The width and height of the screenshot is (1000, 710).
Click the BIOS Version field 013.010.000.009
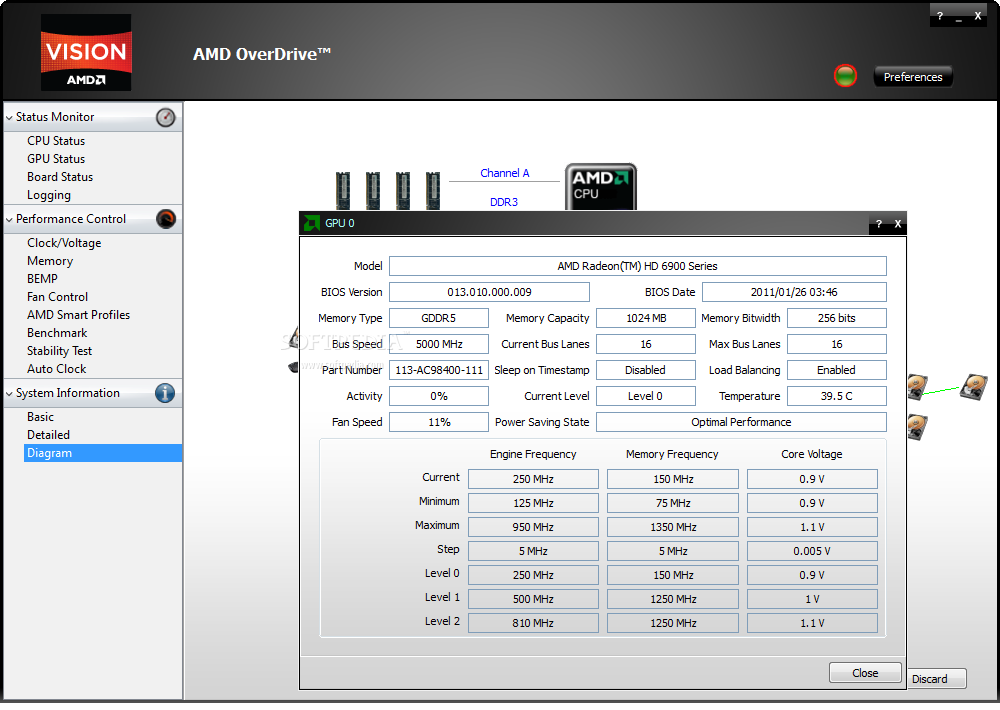tap(489, 292)
